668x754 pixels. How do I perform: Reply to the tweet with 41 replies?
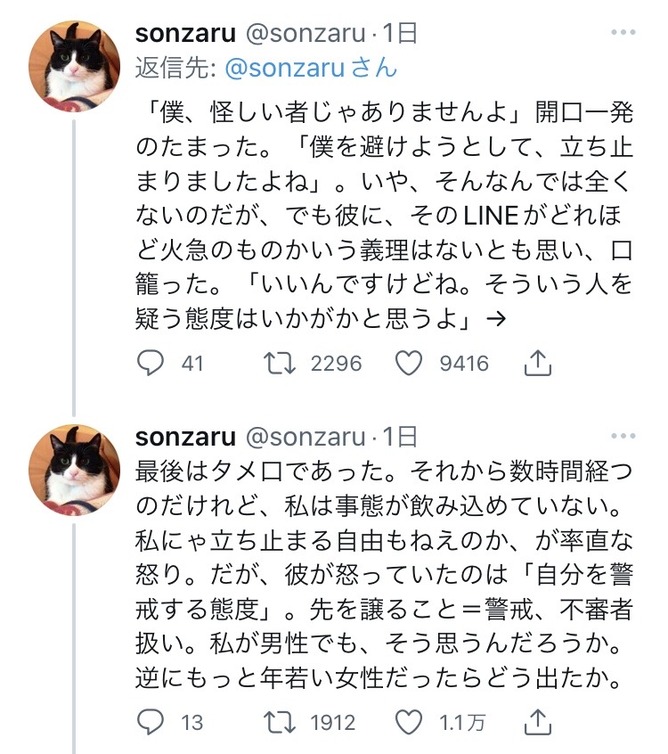click(x=150, y=362)
